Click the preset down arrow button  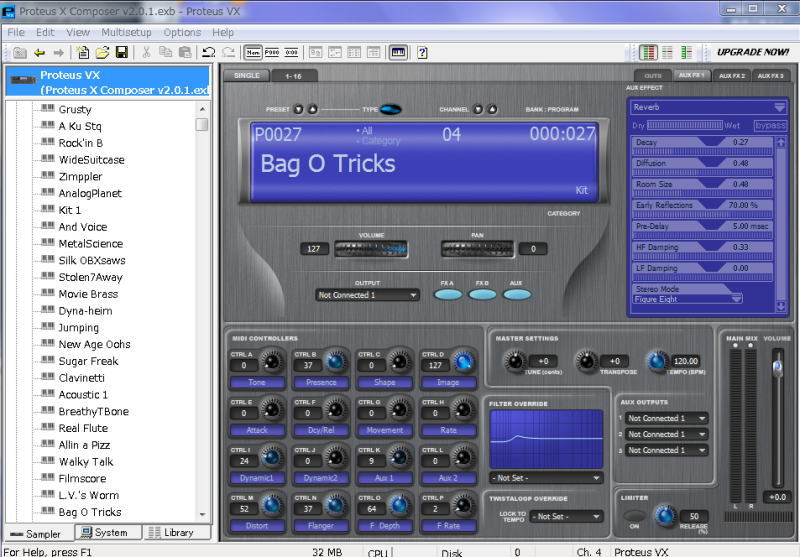298,109
